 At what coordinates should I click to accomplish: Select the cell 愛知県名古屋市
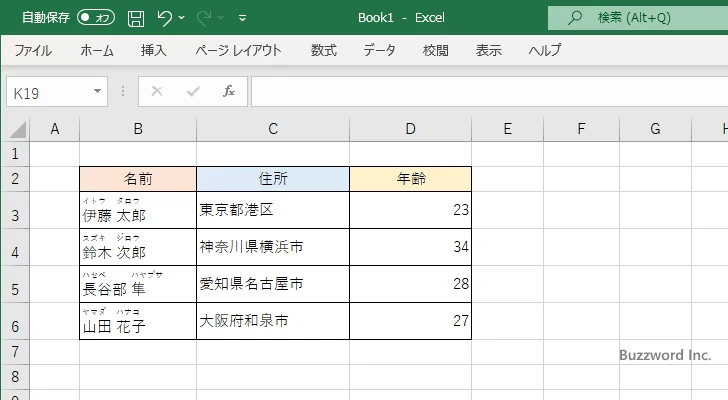click(x=273, y=284)
